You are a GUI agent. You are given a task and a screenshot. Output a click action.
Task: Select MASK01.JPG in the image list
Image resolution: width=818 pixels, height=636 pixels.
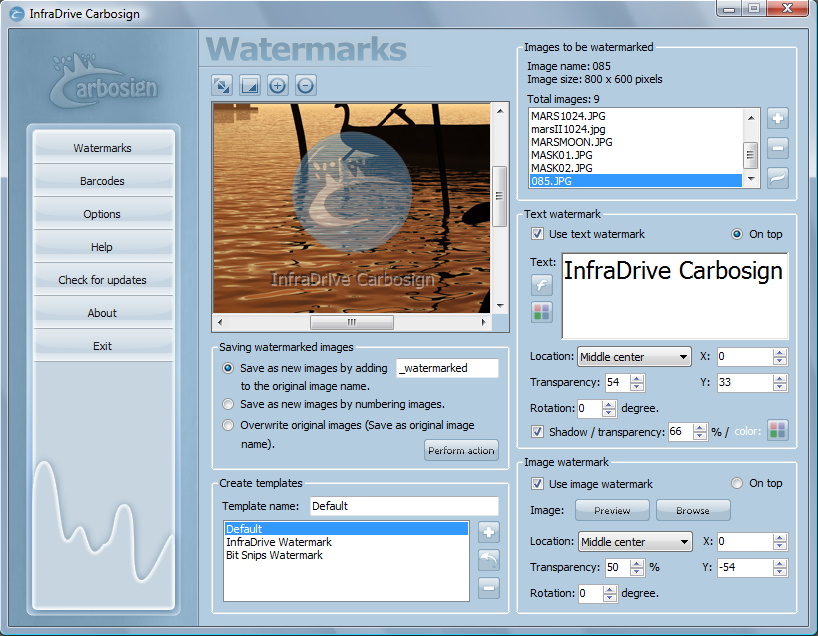coord(635,155)
